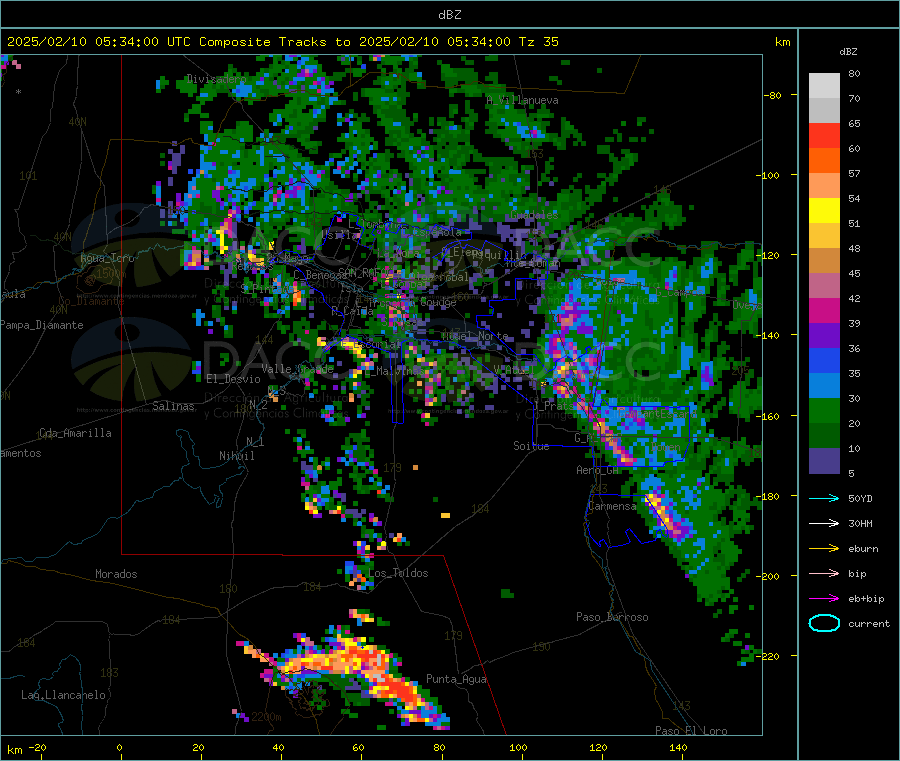Click the 'eburn' legend label
Screen dimensions: 900x761
pos(863,549)
